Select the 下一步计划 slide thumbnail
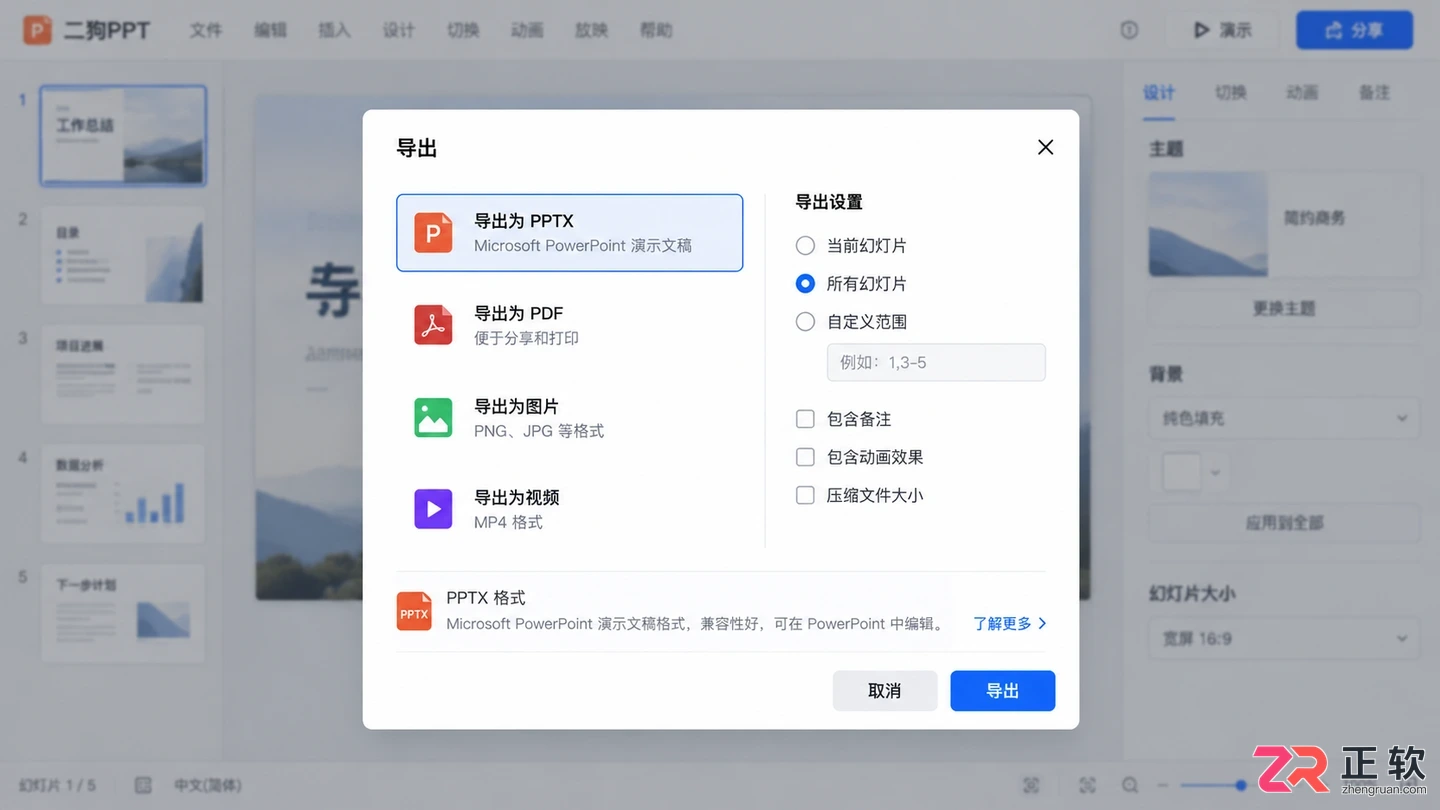 123,612
